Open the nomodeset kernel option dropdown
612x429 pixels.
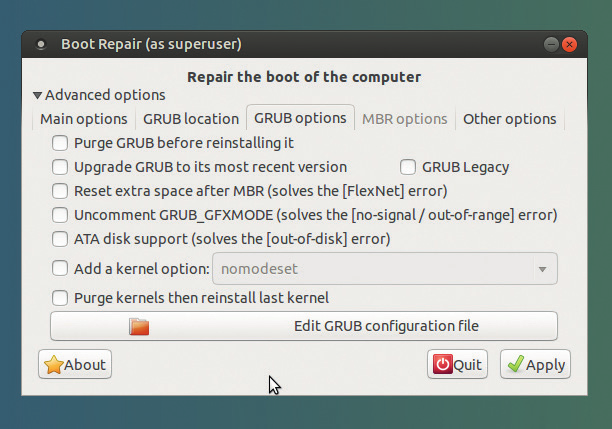tap(385, 269)
